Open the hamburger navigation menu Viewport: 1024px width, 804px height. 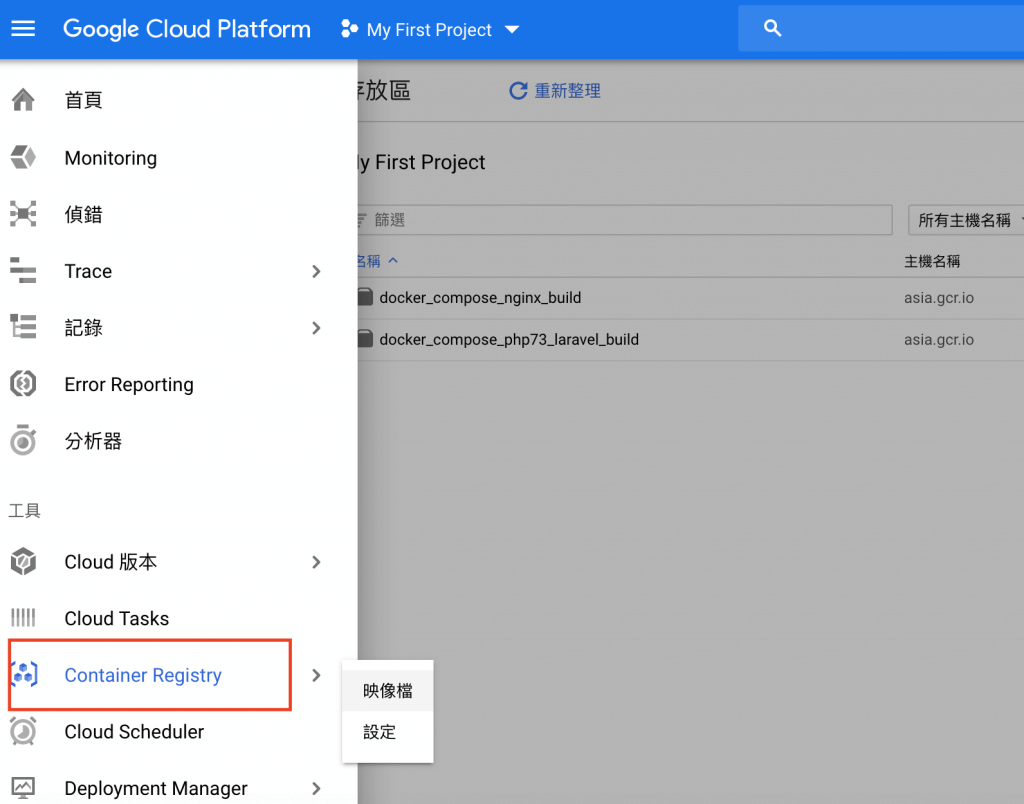[x=23, y=29]
